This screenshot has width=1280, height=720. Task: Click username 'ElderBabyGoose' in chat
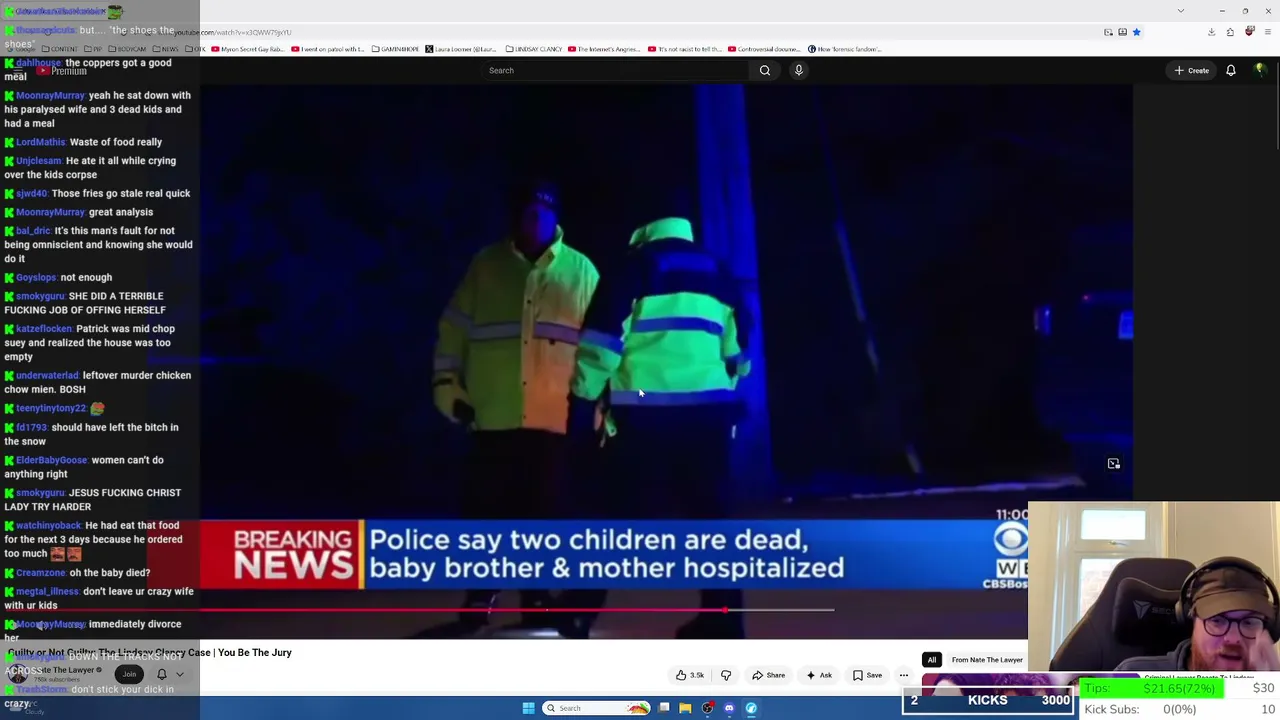click(x=52, y=460)
